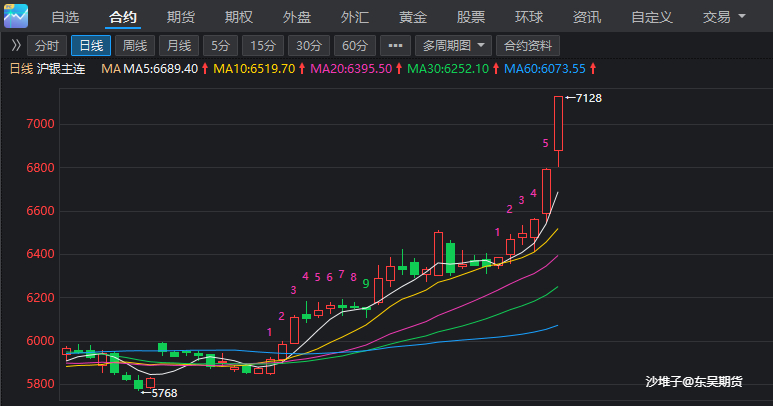Screen dimensions: 773x406
Task: Click the 6800 price axis label
Action: tap(40, 168)
